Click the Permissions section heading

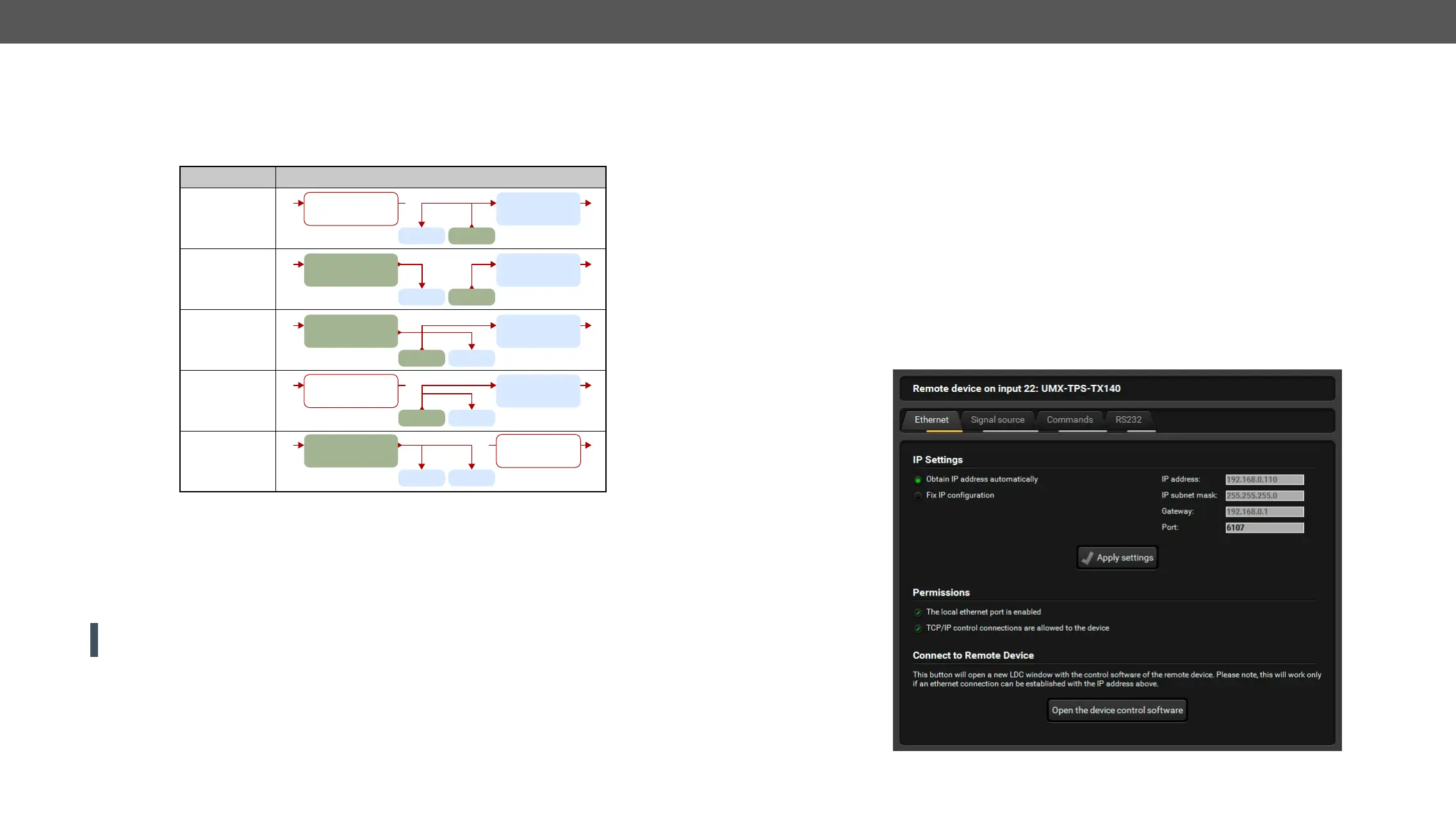coord(940,592)
